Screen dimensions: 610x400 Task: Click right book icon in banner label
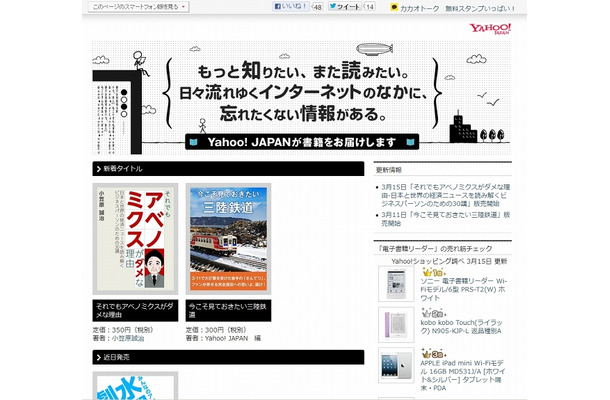click(410, 142)
